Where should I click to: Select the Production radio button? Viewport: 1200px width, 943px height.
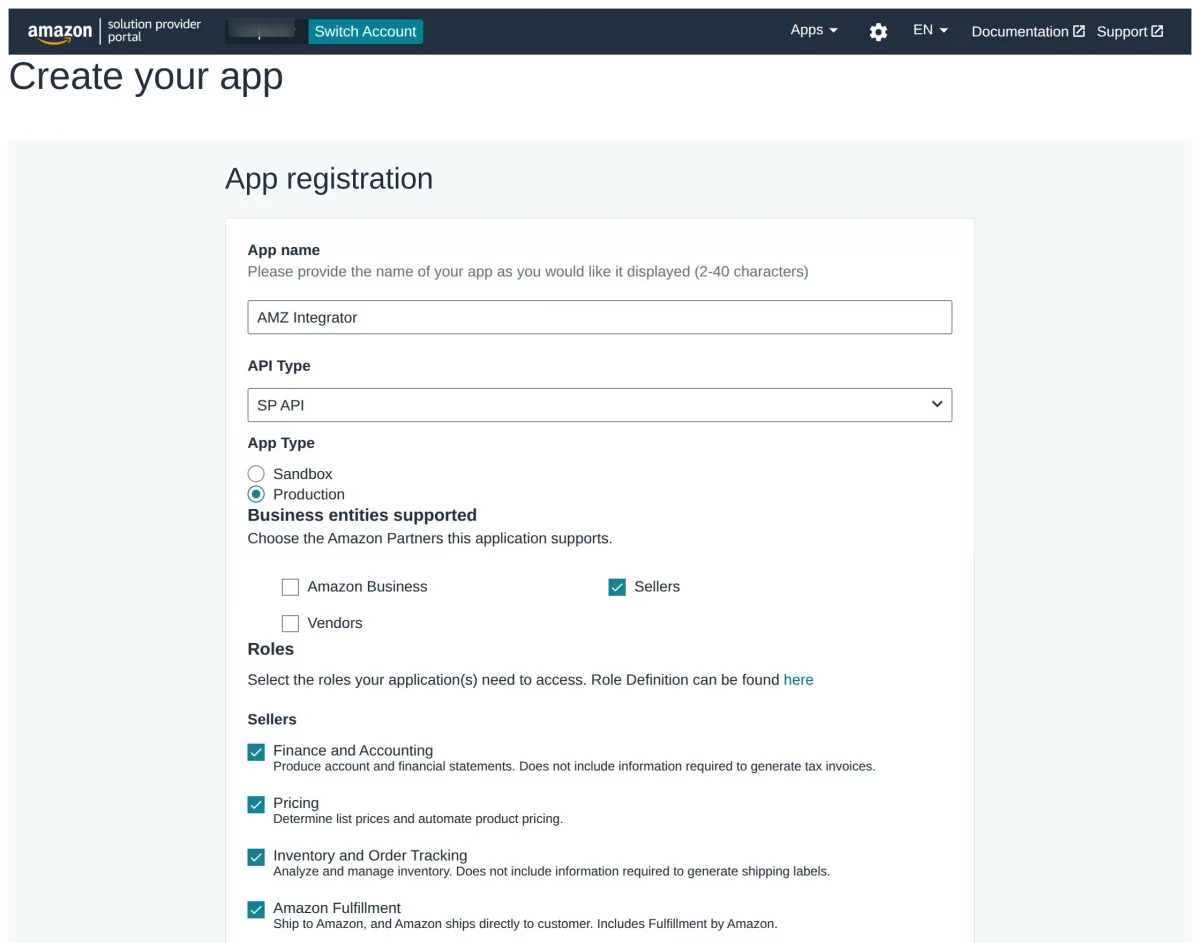(256, 494)
